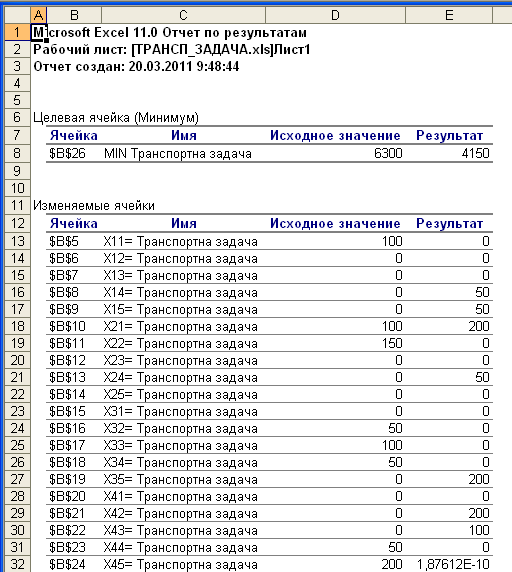Click the 'Изменяемые ячейки' label
Screen dimensions: 512x572
click(94, 205)
